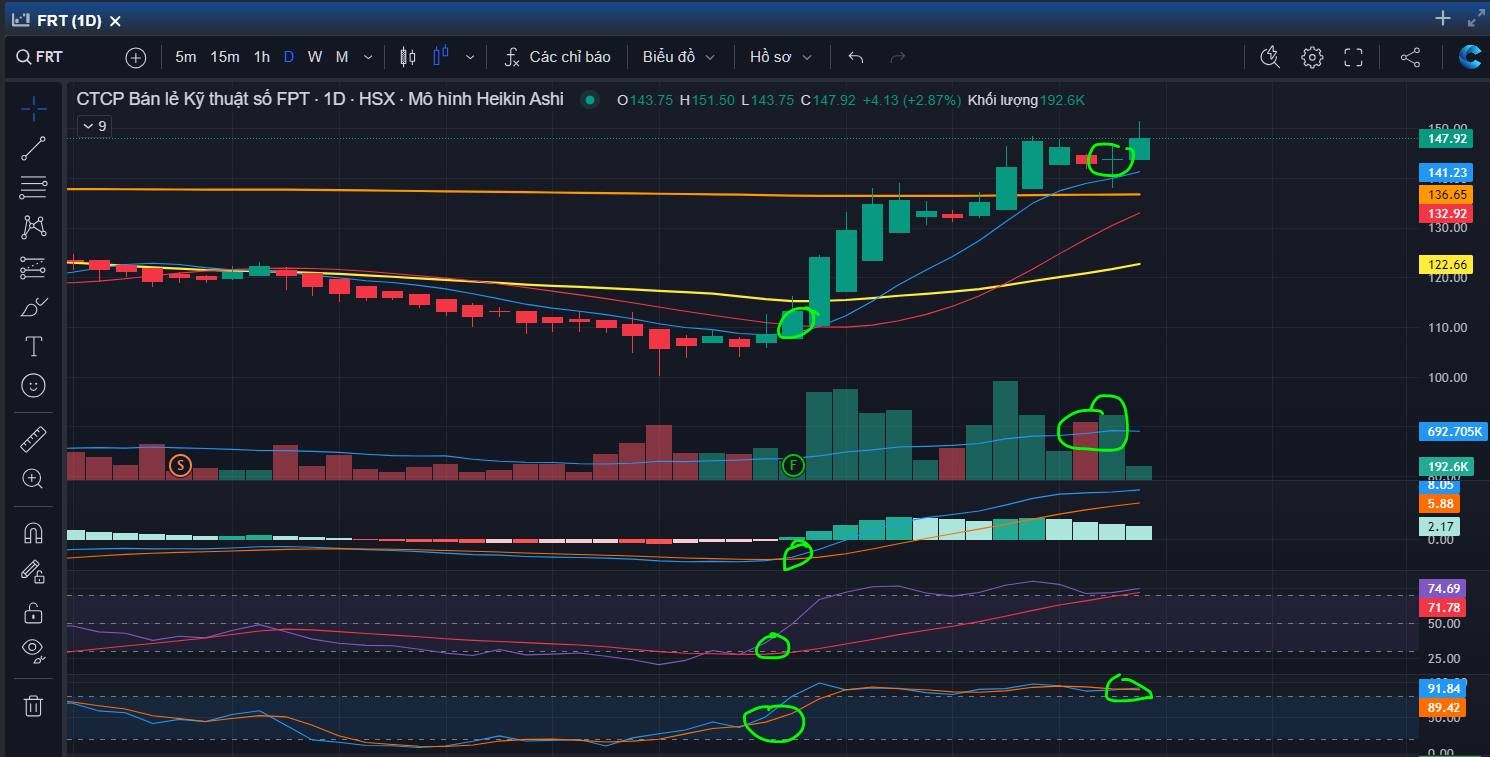The image size is (1490, 757).
Task: Redo the chart action
Action: (898, 57)
